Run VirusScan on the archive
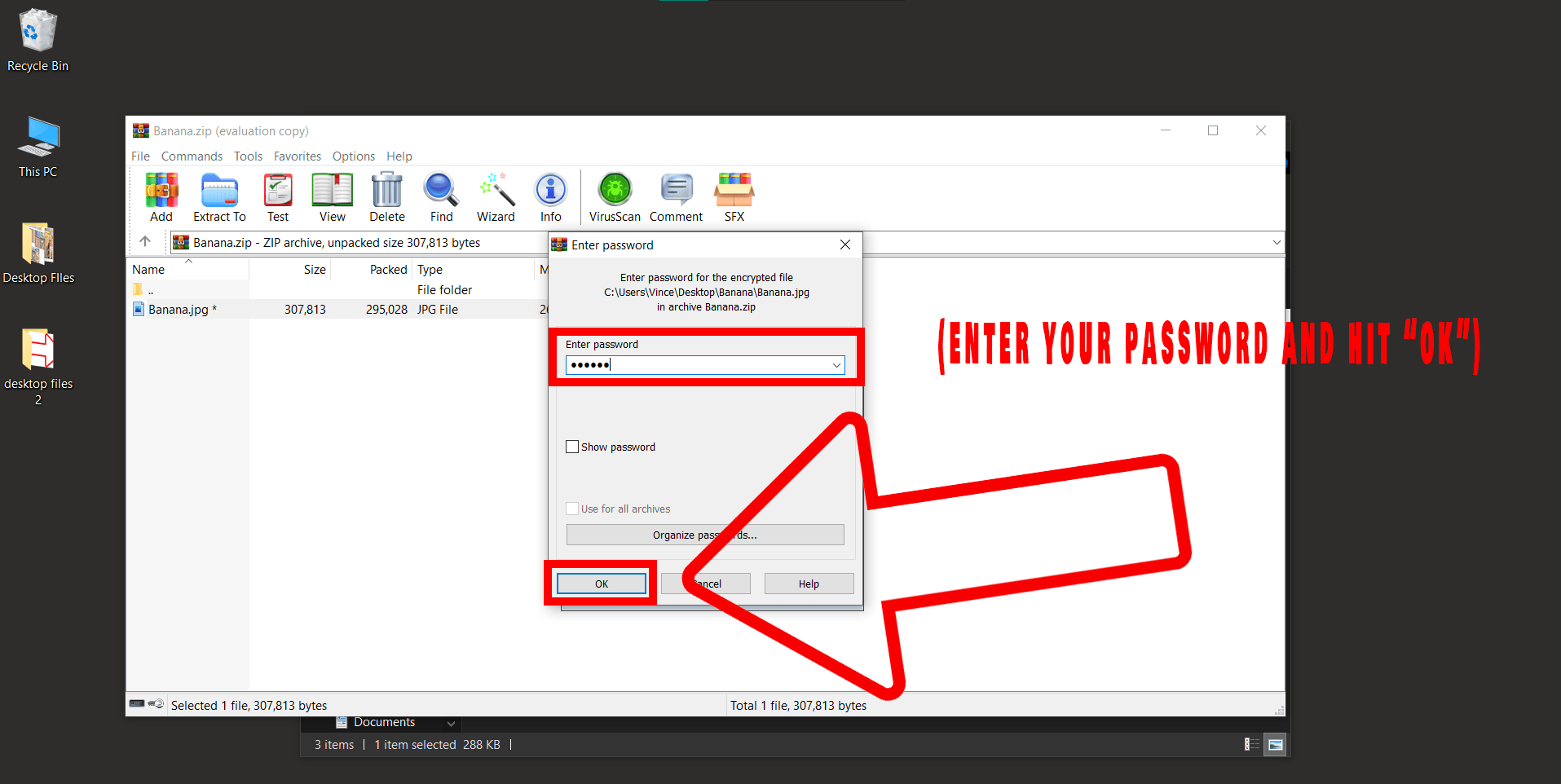Image resolution: width=1561 pixels, height=784 pixels. 614,196
